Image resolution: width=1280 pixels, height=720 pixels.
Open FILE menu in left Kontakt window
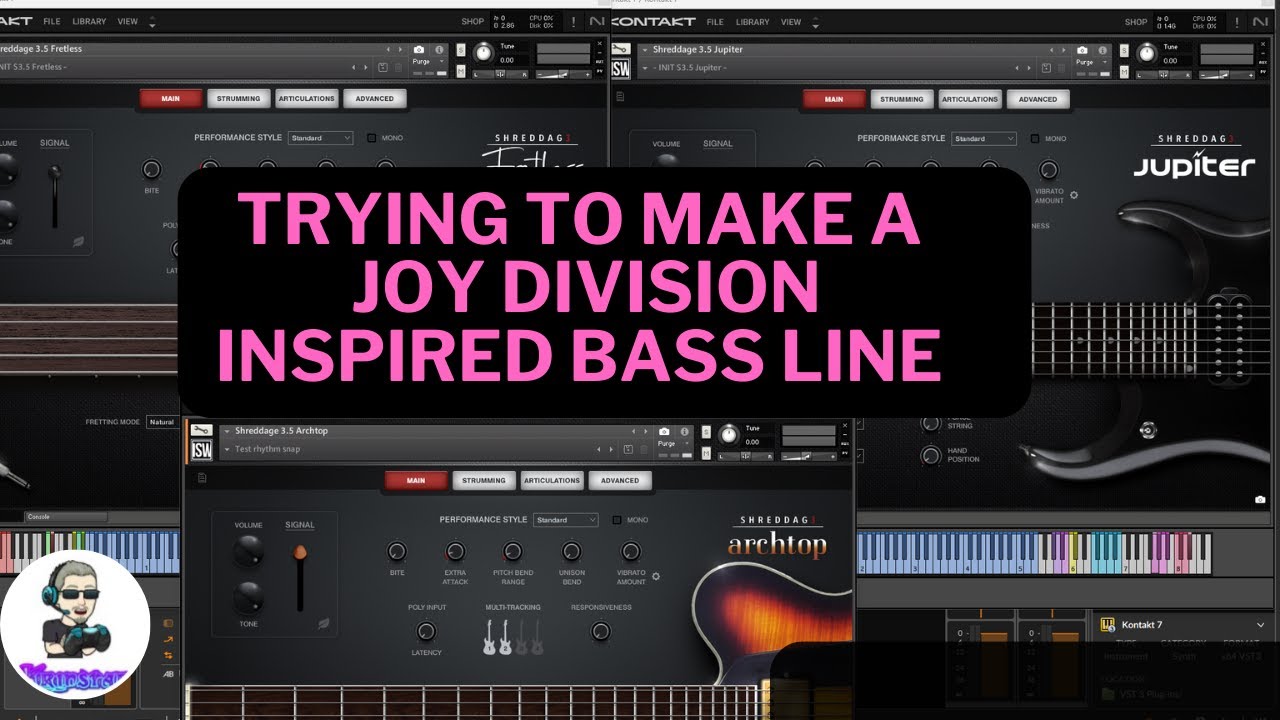tap(51, 21)
